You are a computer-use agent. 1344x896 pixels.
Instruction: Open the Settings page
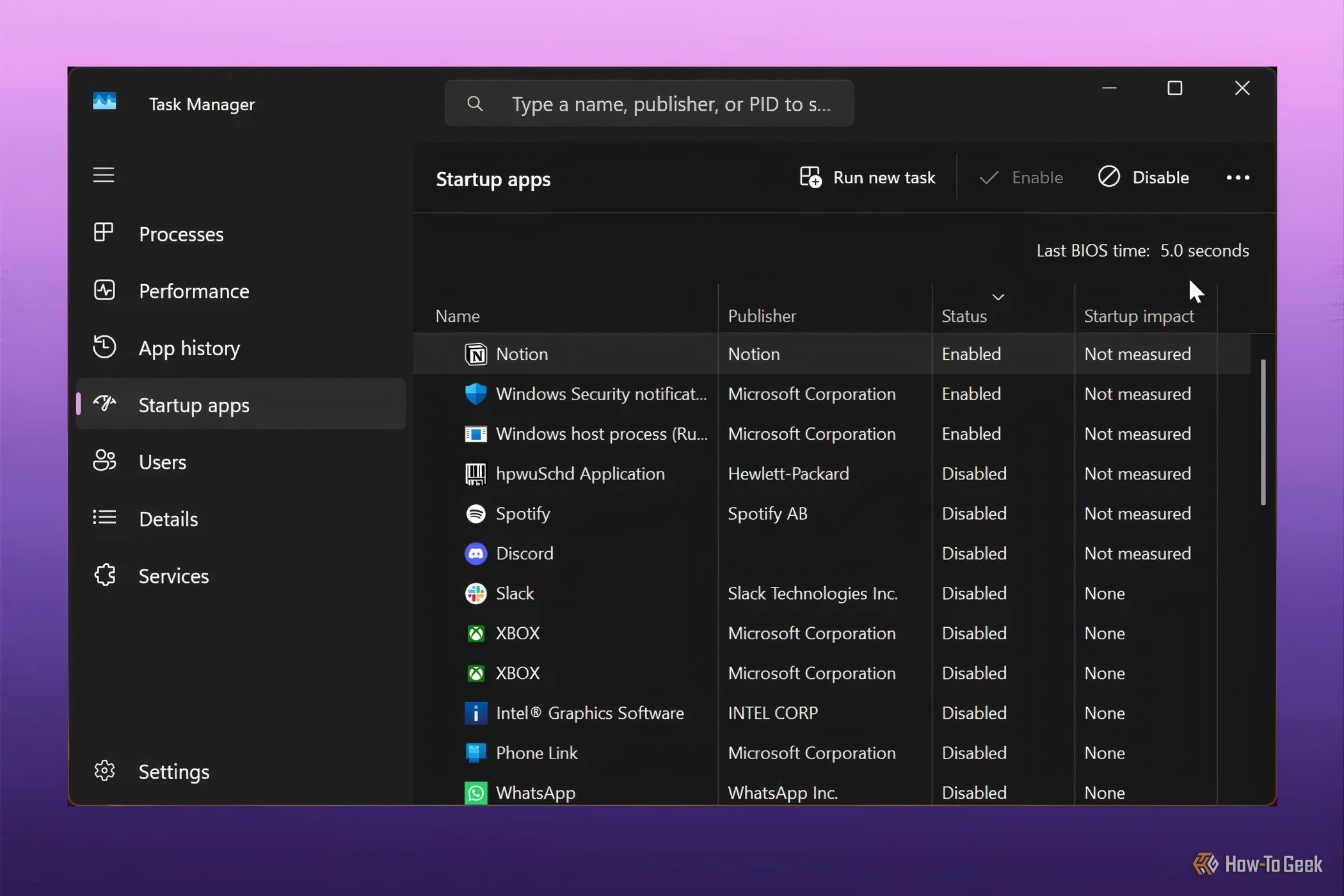pyautogui.click(x=241, y=771)
